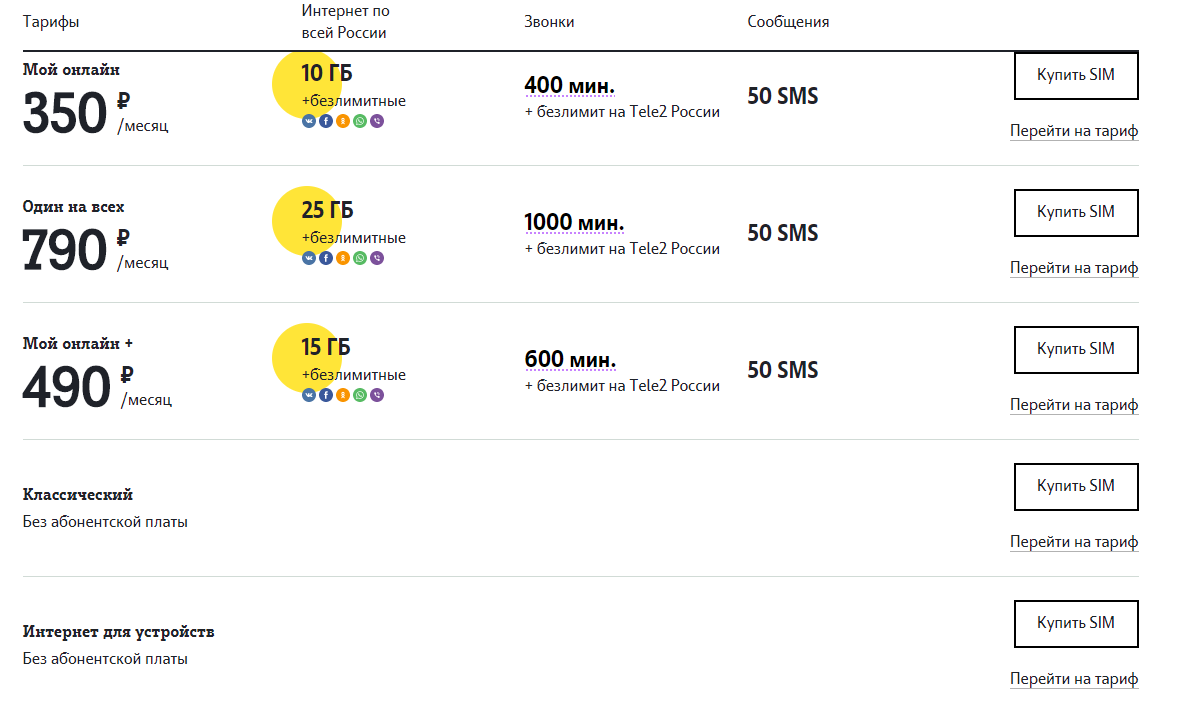Buy SIM for Классический tariff
This screenshot has width=1183, height=702.
pos(1076,487)
